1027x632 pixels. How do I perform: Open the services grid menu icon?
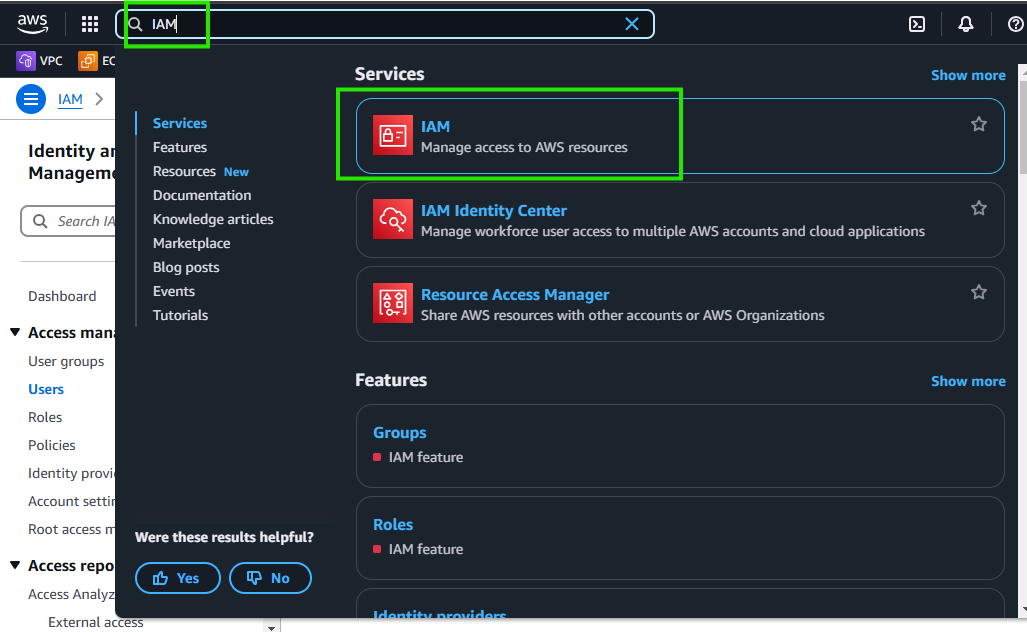[x=90, y=24]
